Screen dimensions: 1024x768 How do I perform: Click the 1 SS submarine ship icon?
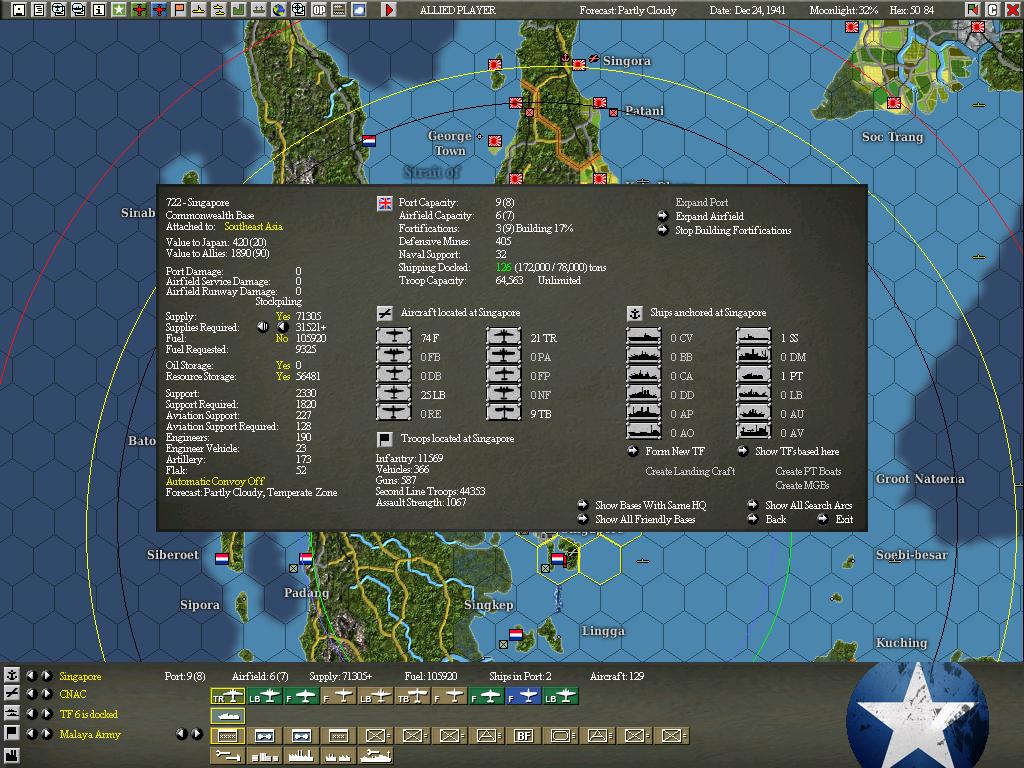click(x=754, y=337)
